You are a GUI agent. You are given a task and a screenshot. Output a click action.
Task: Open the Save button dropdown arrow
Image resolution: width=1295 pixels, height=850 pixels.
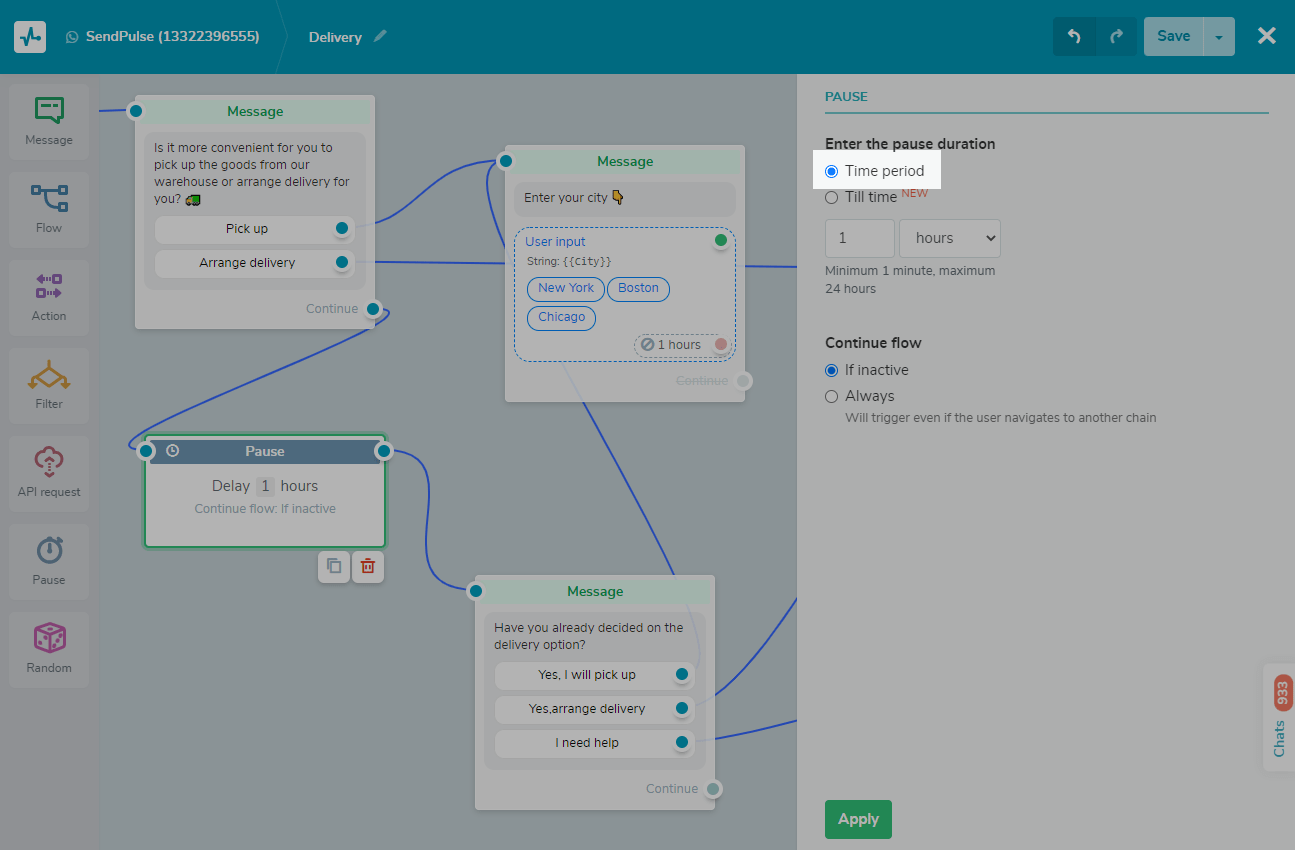[1219, 37]
